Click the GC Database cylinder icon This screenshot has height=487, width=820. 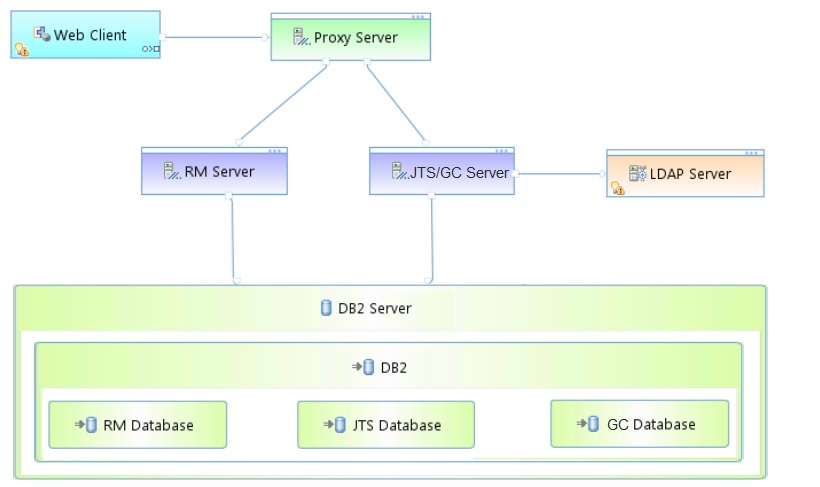[593, 424]
